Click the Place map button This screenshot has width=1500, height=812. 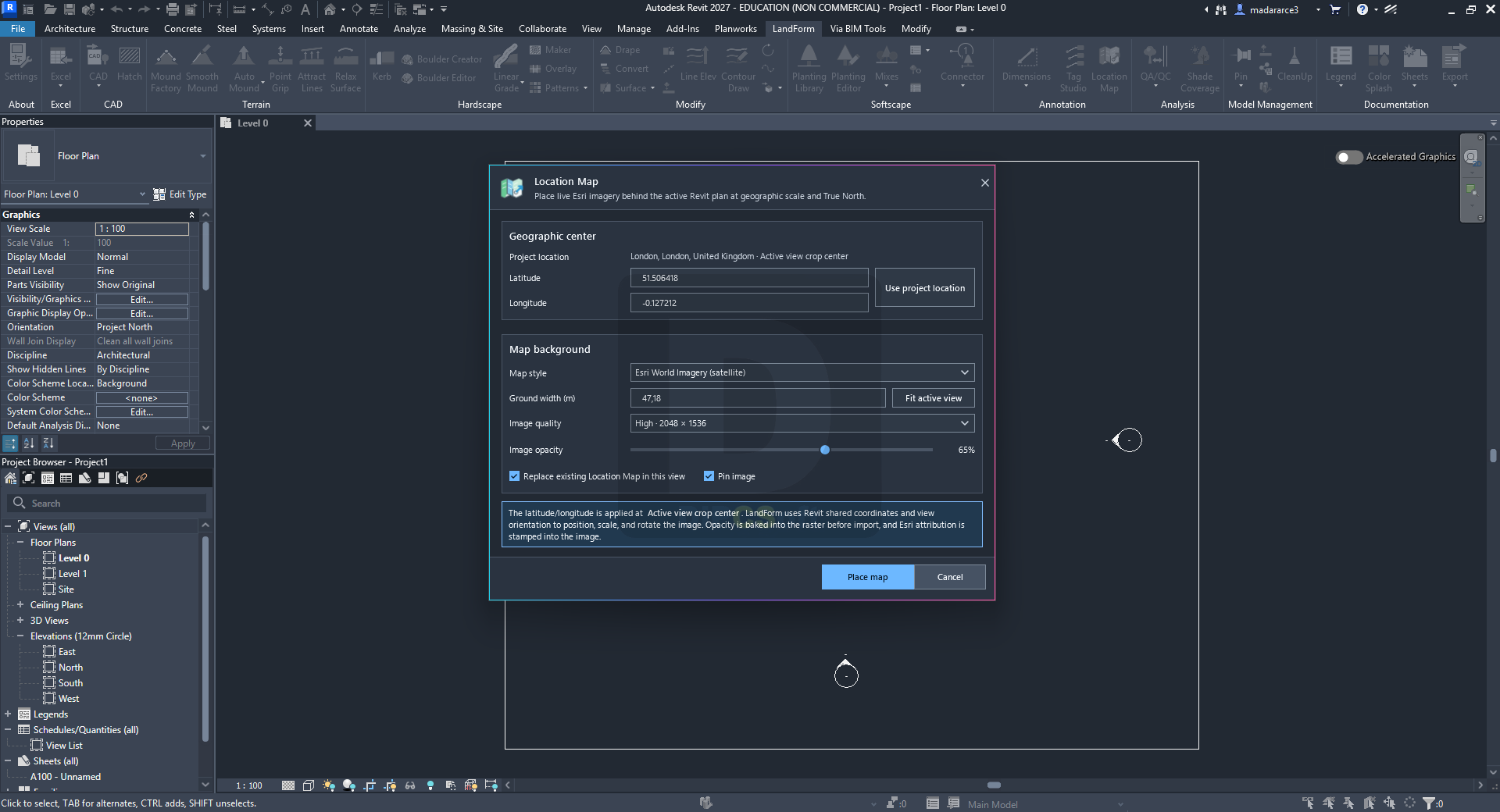[867, 577]
